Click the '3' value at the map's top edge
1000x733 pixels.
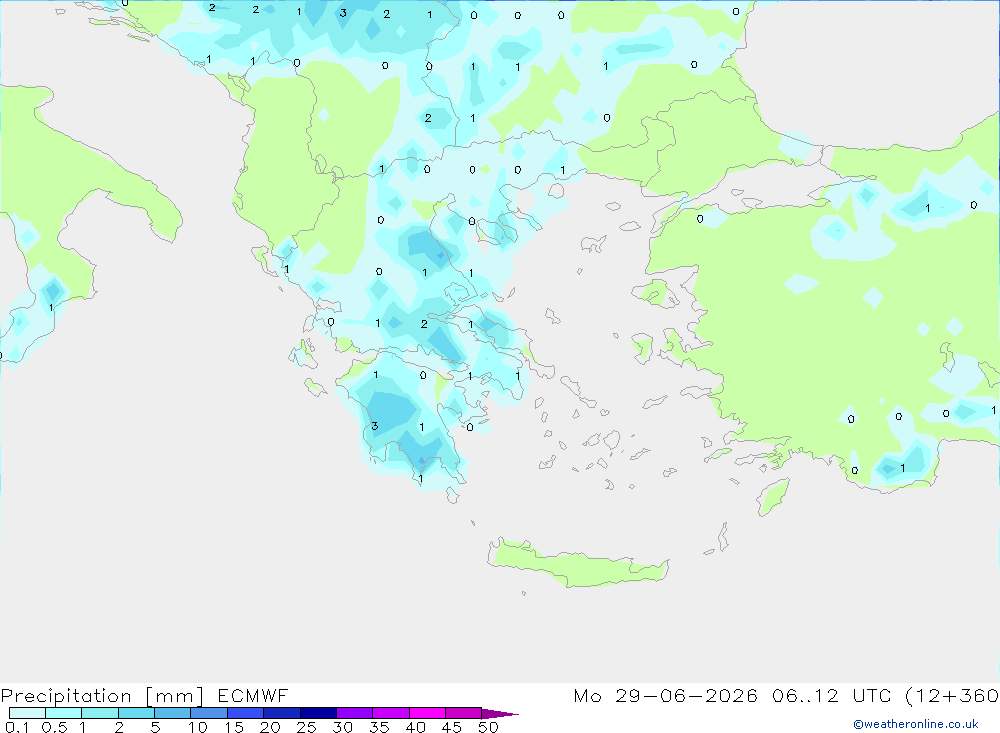pos(343,13)
